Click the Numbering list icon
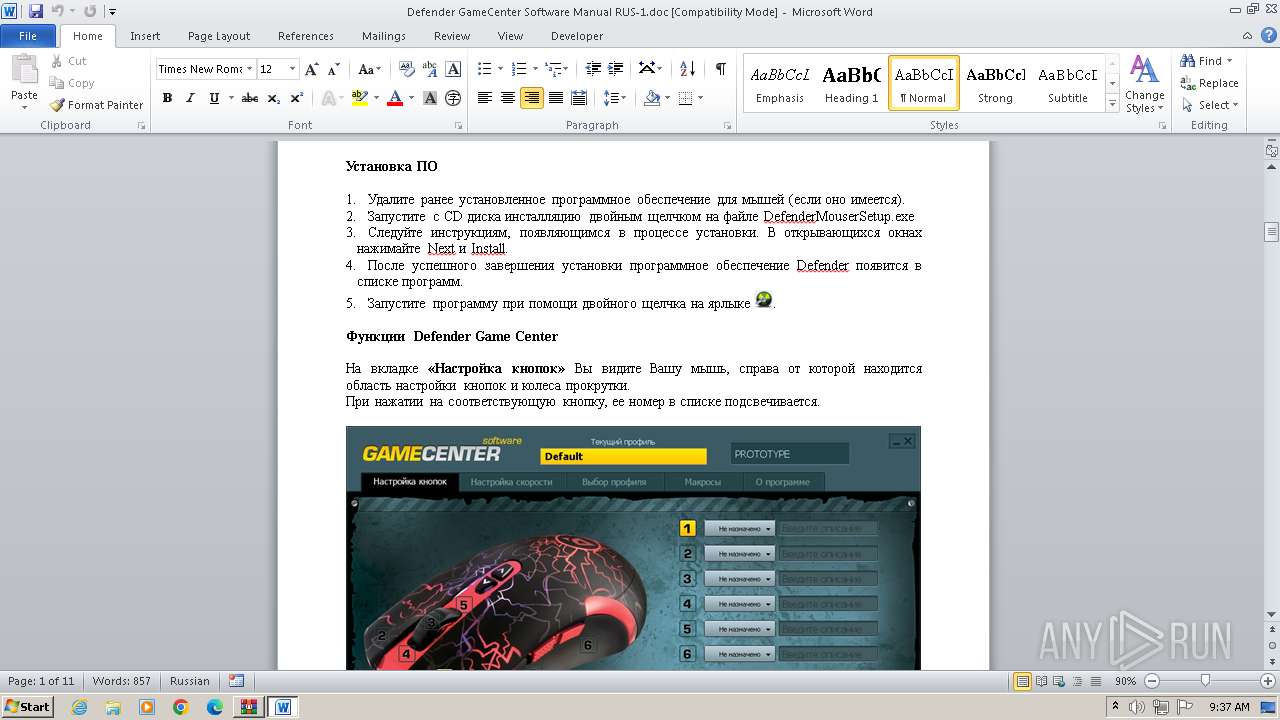 pos(518,69)
